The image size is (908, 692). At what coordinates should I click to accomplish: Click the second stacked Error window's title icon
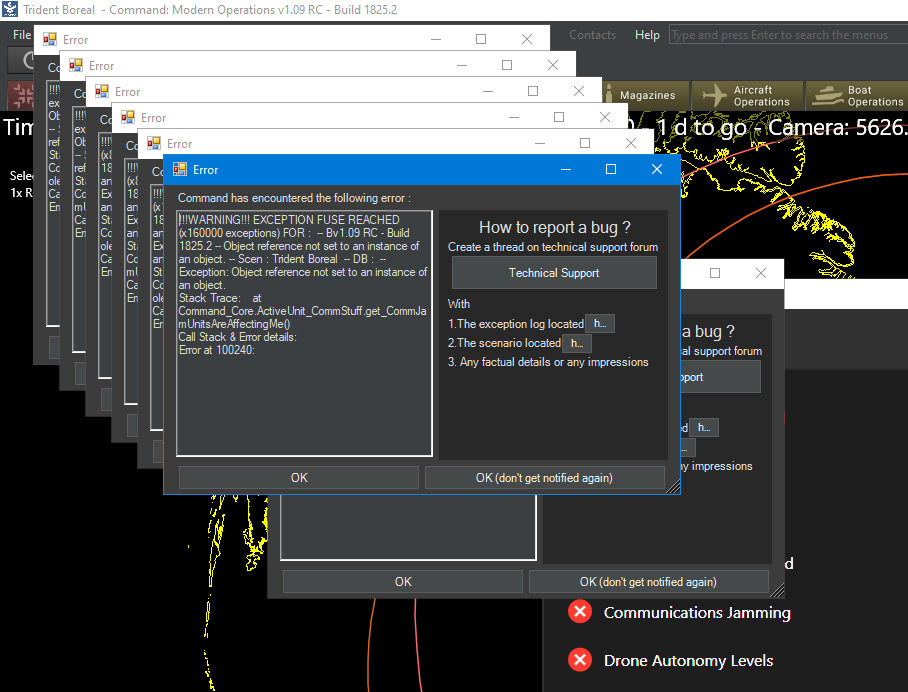pos(76,65)
